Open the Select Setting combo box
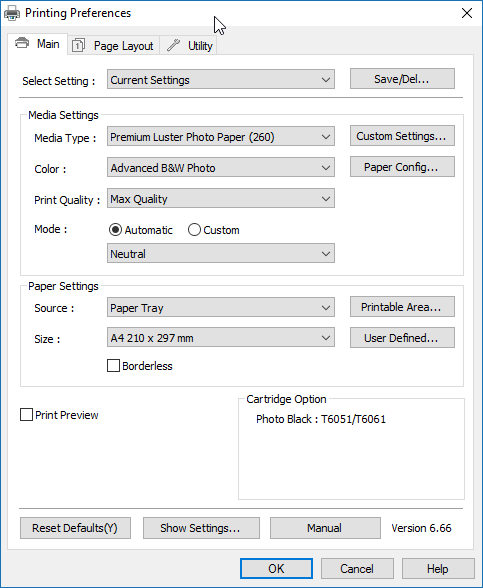 coord(221,80)
